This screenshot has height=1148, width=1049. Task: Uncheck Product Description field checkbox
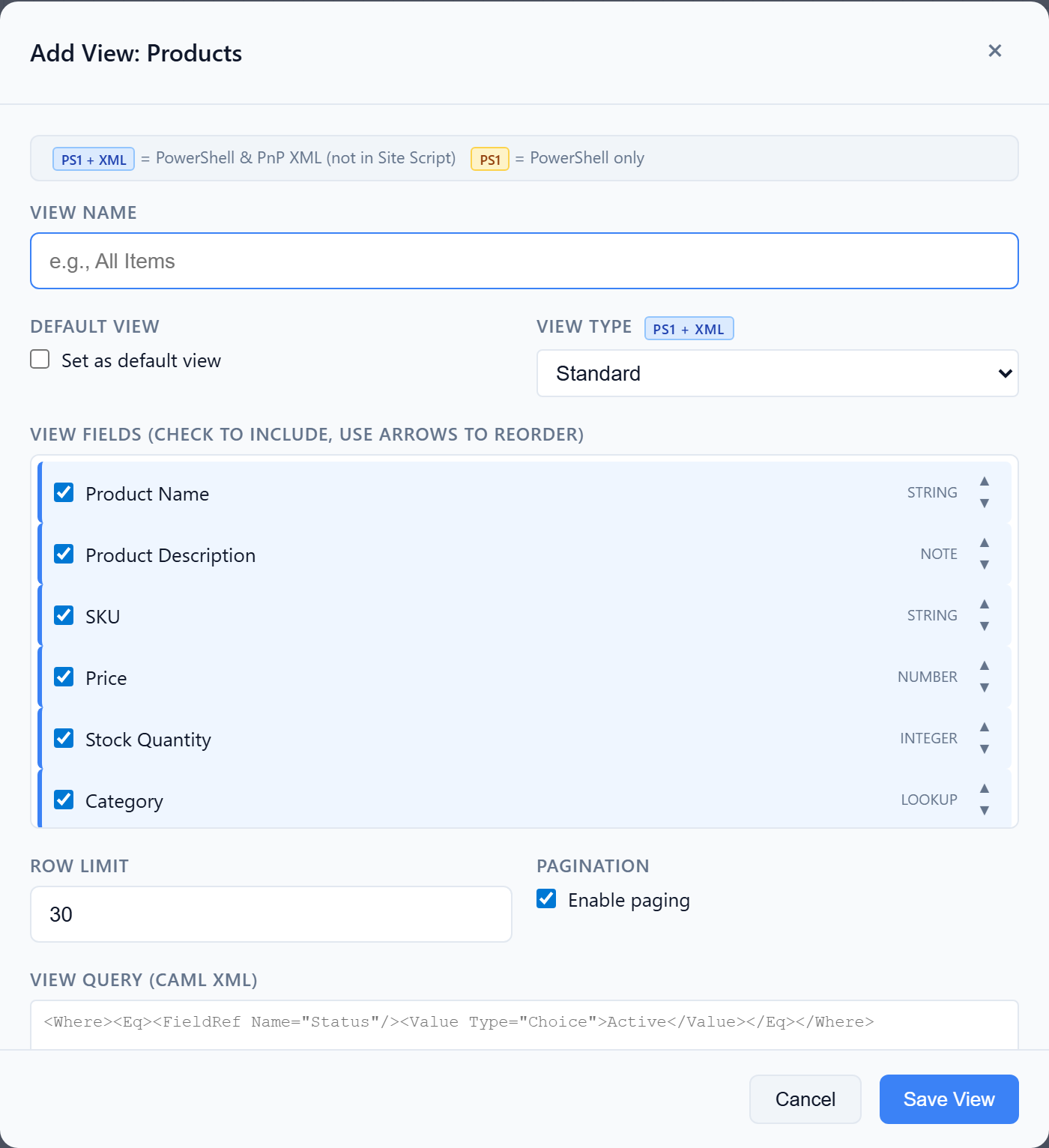click(64, 554)
